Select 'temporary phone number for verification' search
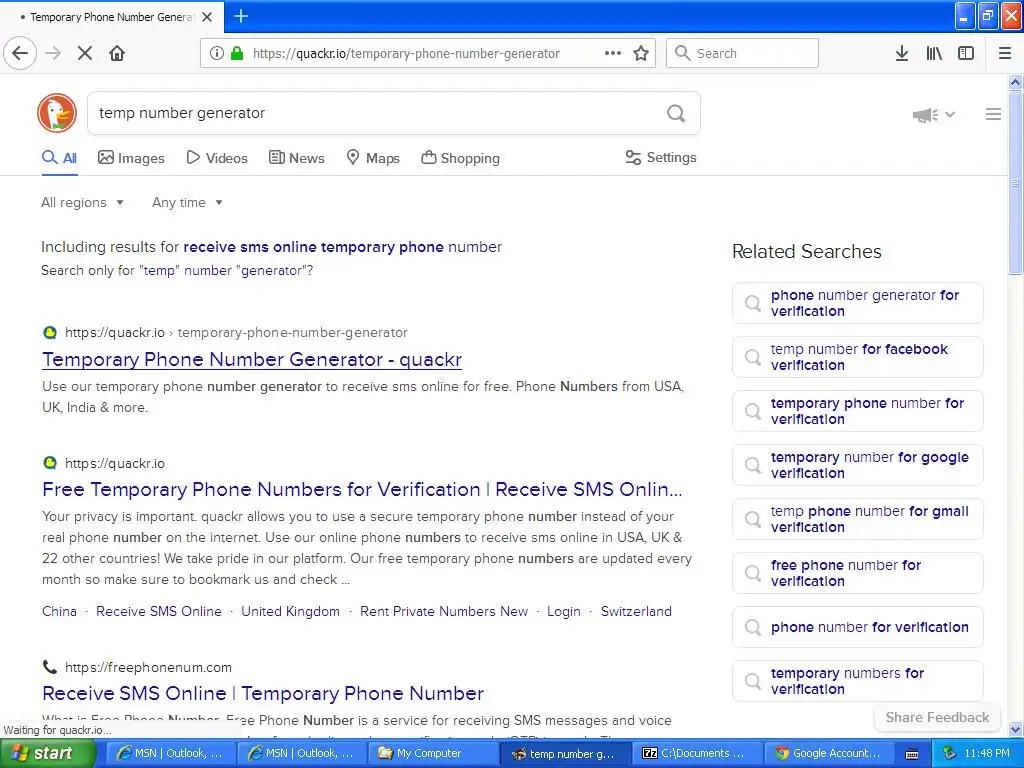The height and width of the screenshot is (768, 1024). 857,411
